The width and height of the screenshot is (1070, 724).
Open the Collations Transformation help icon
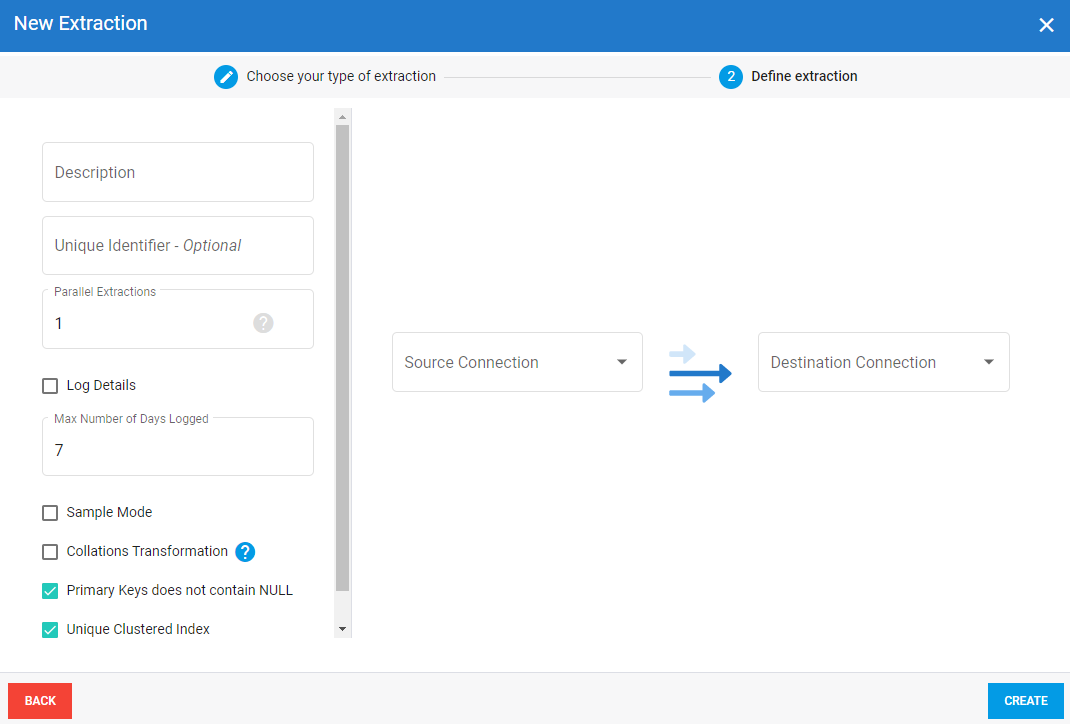click(x=245, y=552)
